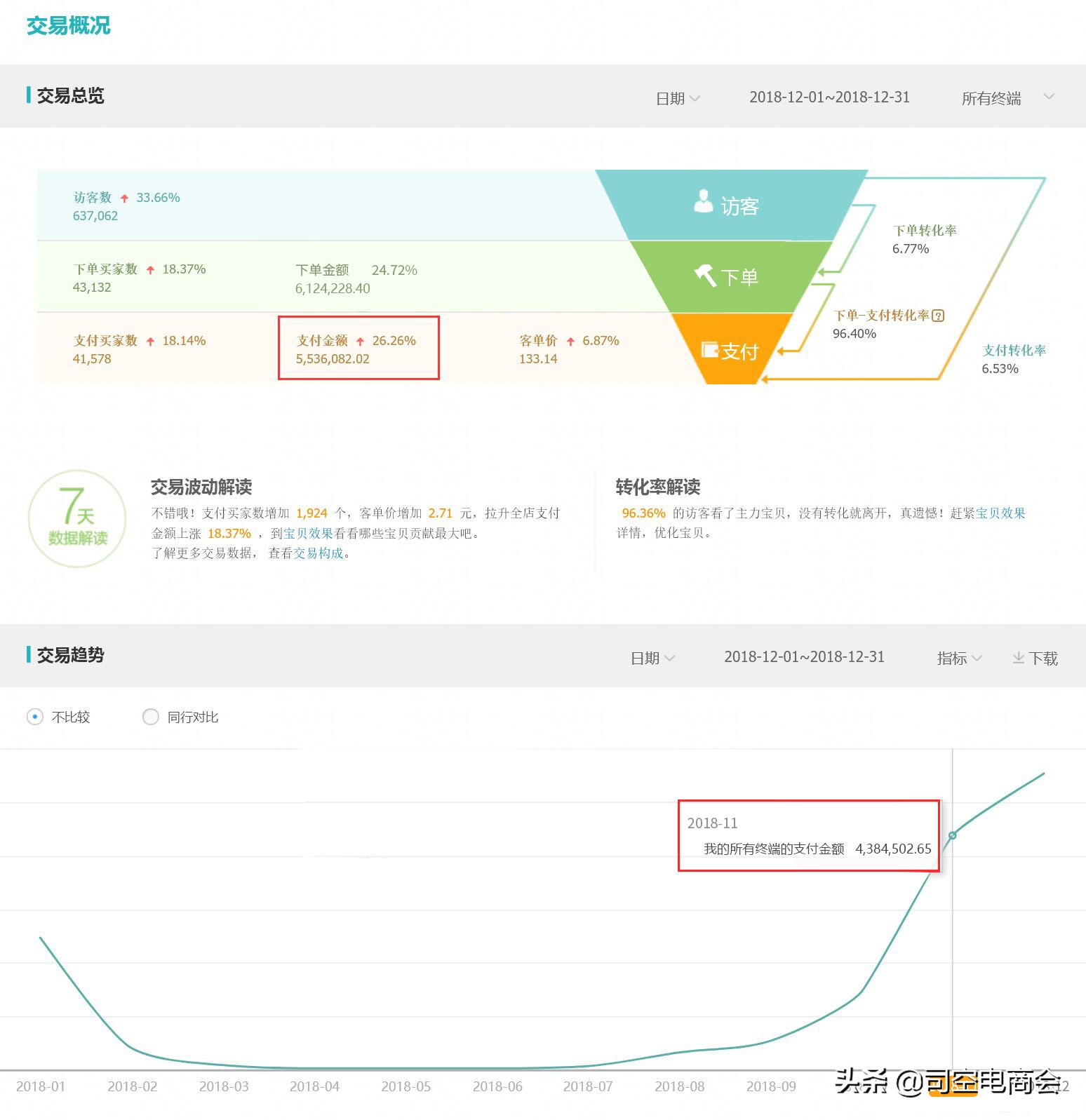Click the 2018-08 axis label
The height and width of the screenshot is (1120, 1086).
click(x=679, y=1086)
